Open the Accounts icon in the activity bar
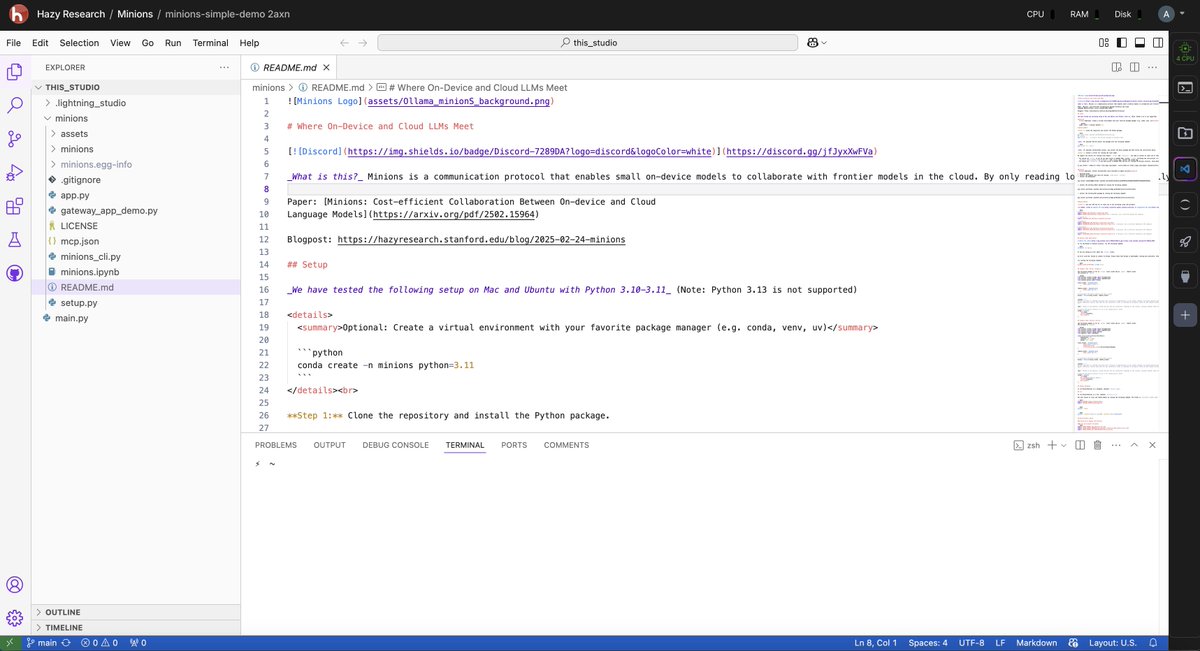The image size is (1200, 651). (x=15, y=585)
